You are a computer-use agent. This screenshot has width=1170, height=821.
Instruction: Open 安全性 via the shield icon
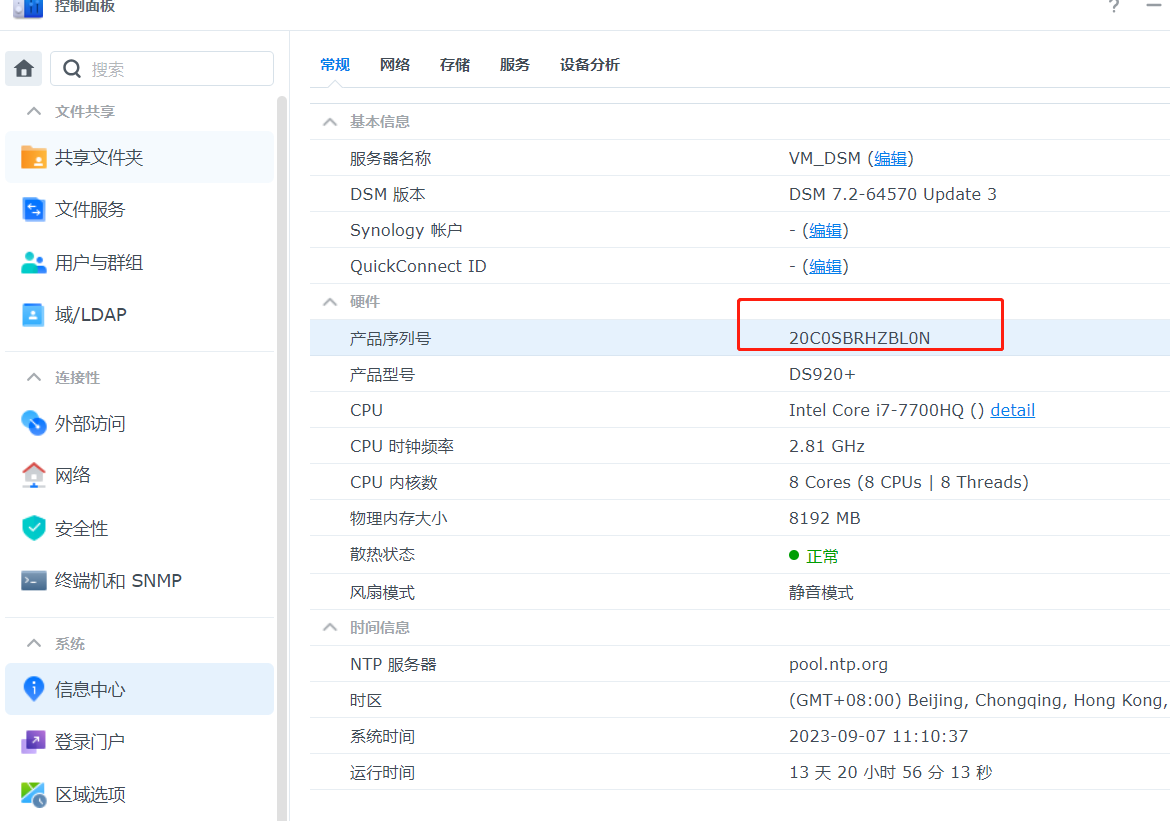[x=34, y=528]
